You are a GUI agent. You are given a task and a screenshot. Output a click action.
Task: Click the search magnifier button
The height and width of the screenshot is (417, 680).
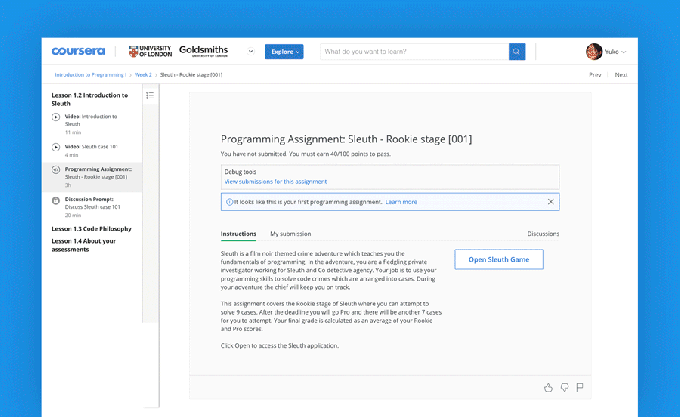(x=517, y=51)
